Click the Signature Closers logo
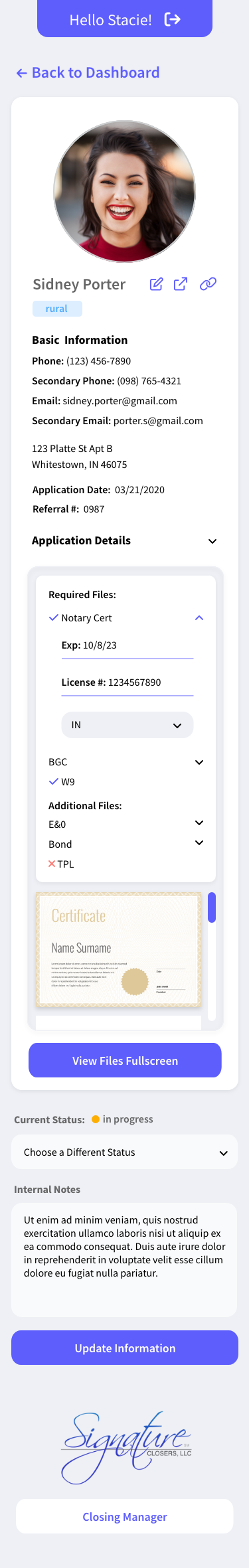Viewport: 249px width, 1568px height. [x=126, y=1447]
